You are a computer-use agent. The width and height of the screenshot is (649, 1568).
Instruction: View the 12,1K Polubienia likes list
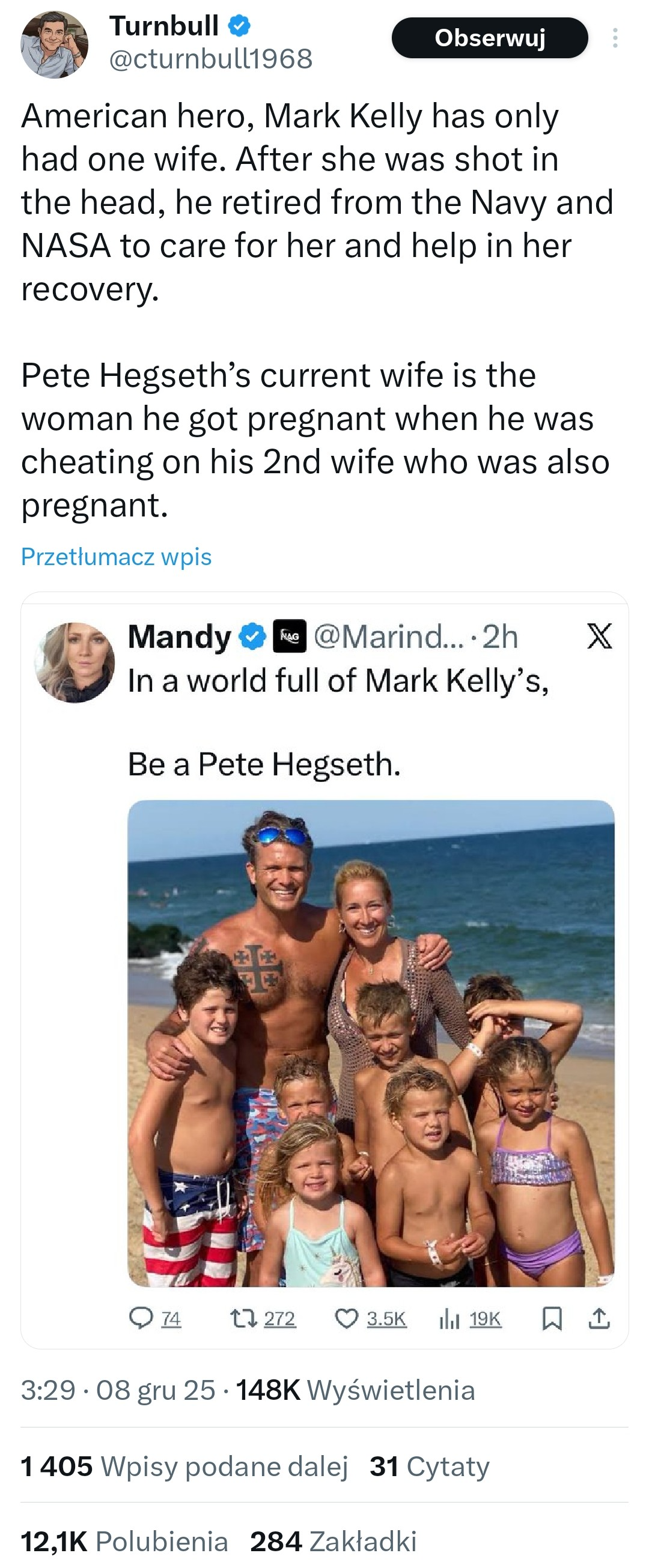click(x=124, y=1542)
